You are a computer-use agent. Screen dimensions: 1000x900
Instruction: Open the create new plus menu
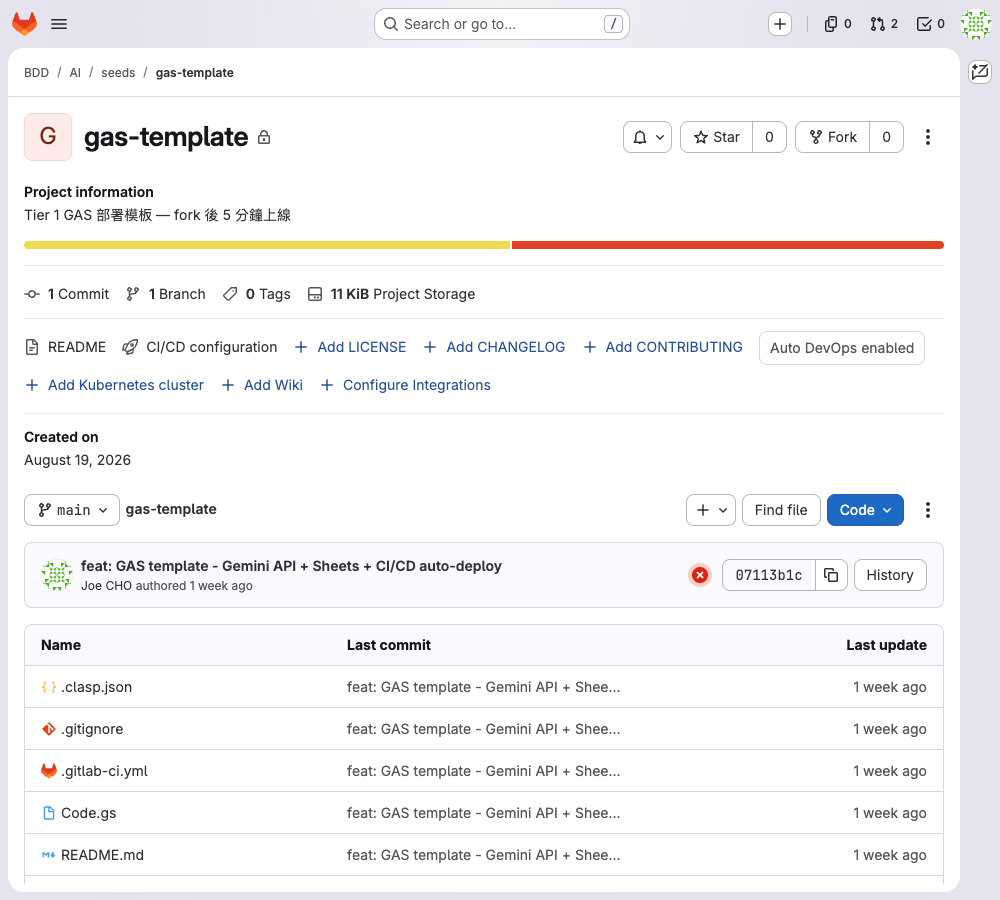(x=779, y=24)
